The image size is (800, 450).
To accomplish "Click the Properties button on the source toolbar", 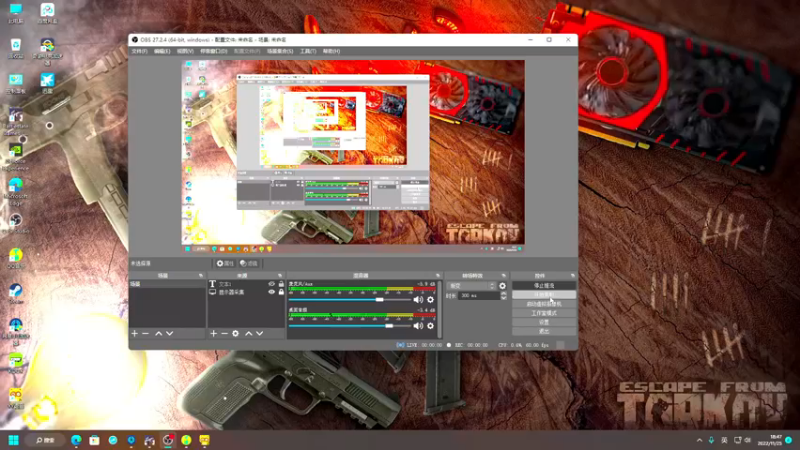I will click(x=224, y=263).
